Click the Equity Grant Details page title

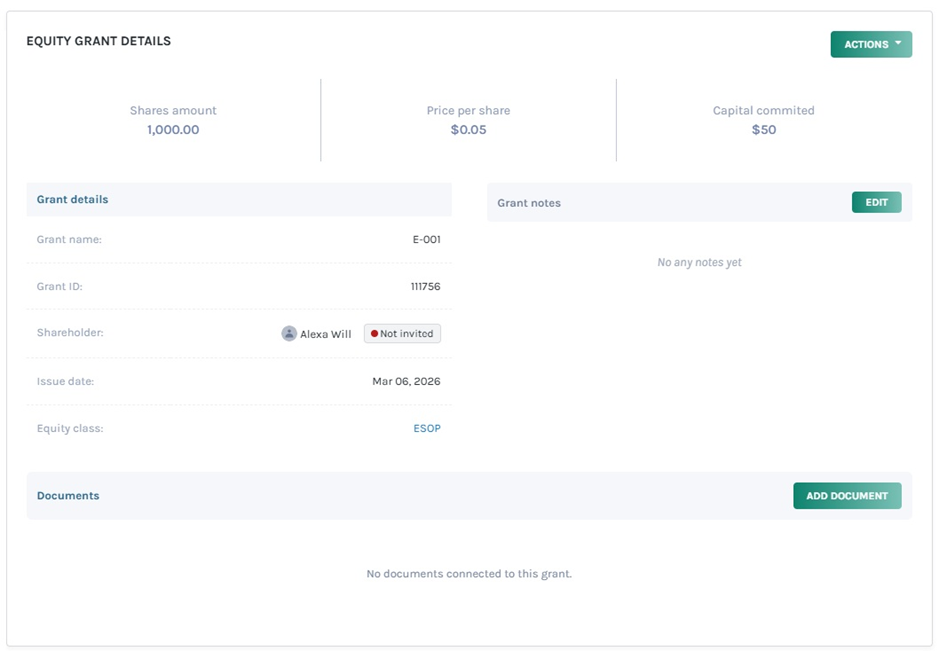tap(98, 41)
